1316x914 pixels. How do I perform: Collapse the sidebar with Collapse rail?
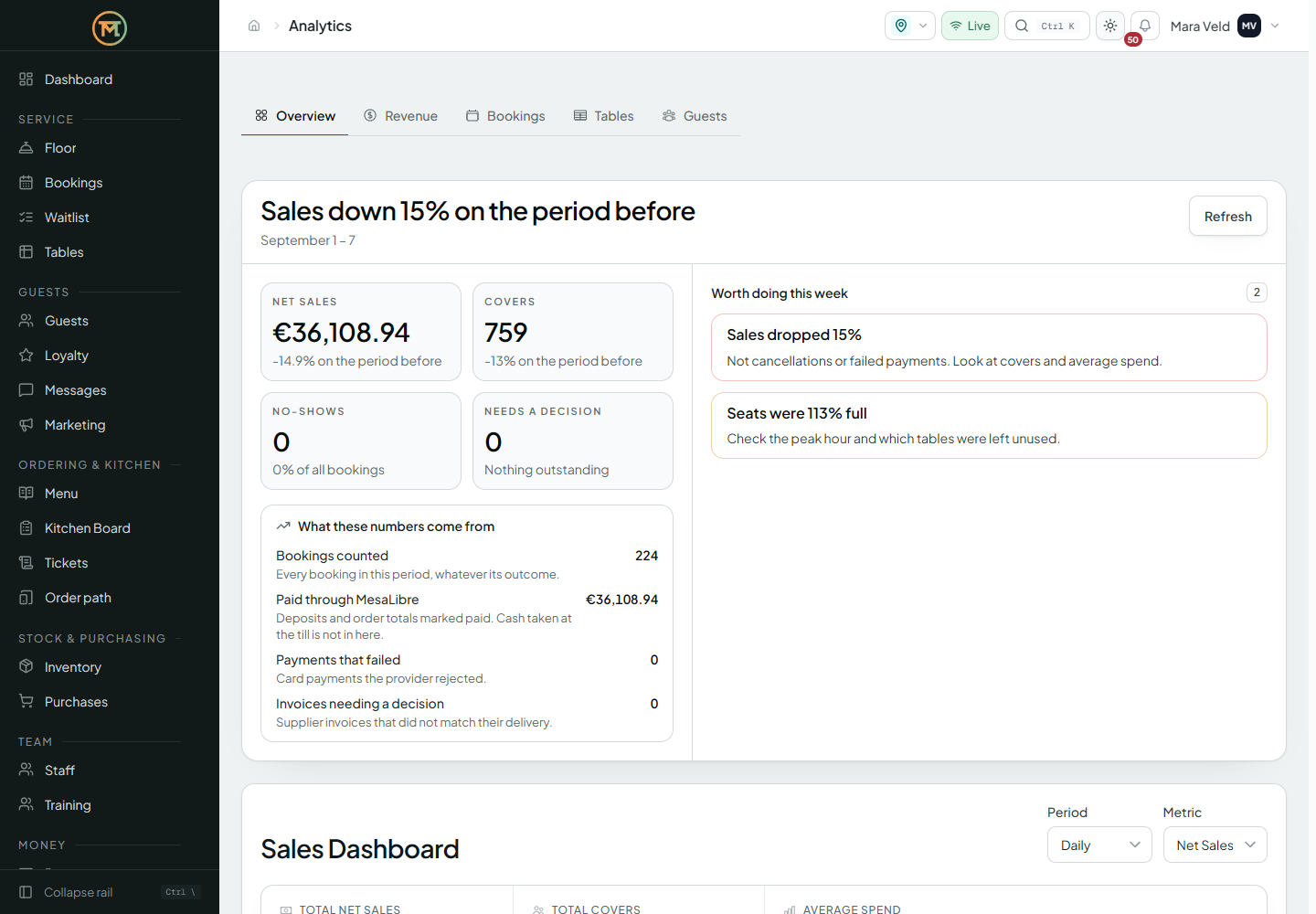(110, 892)
